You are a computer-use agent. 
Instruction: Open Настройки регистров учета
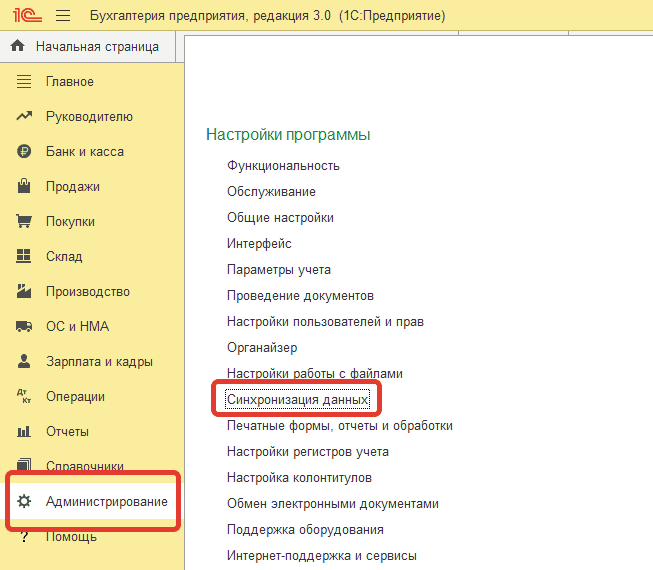click(308, 451)
